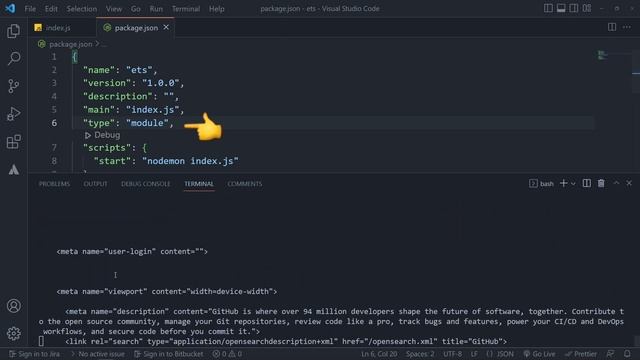The height and width of the screenshot is (360, 640).
Task: Open the File menu
Action: coord(30,9)
